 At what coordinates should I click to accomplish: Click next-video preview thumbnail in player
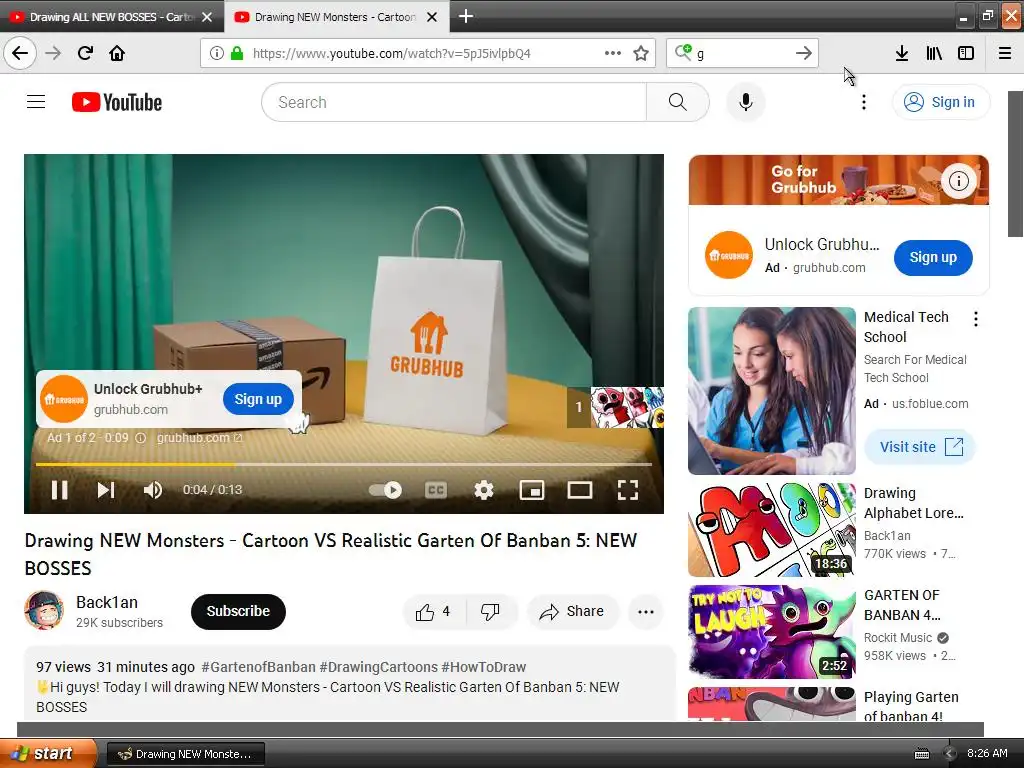627,408
